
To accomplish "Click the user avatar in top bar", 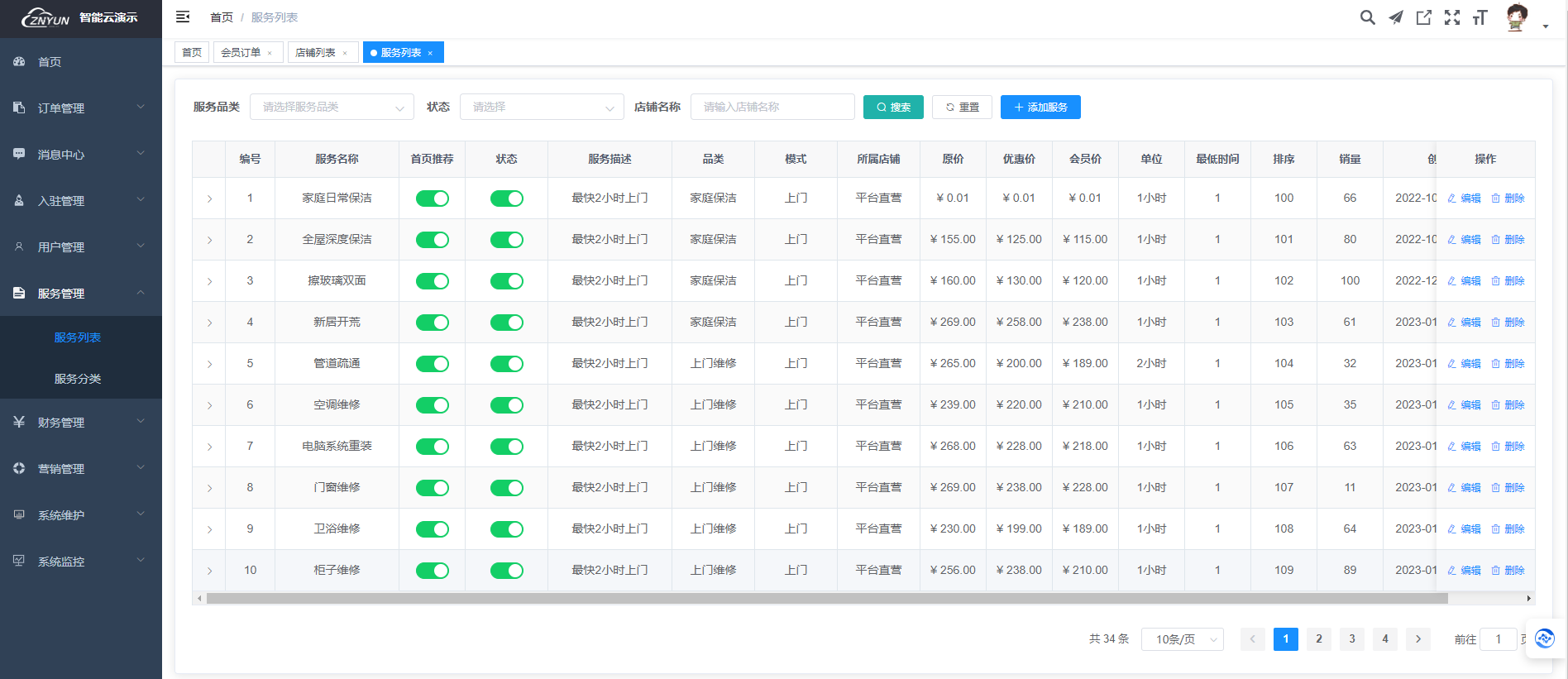I will [x=1516, y=17].
